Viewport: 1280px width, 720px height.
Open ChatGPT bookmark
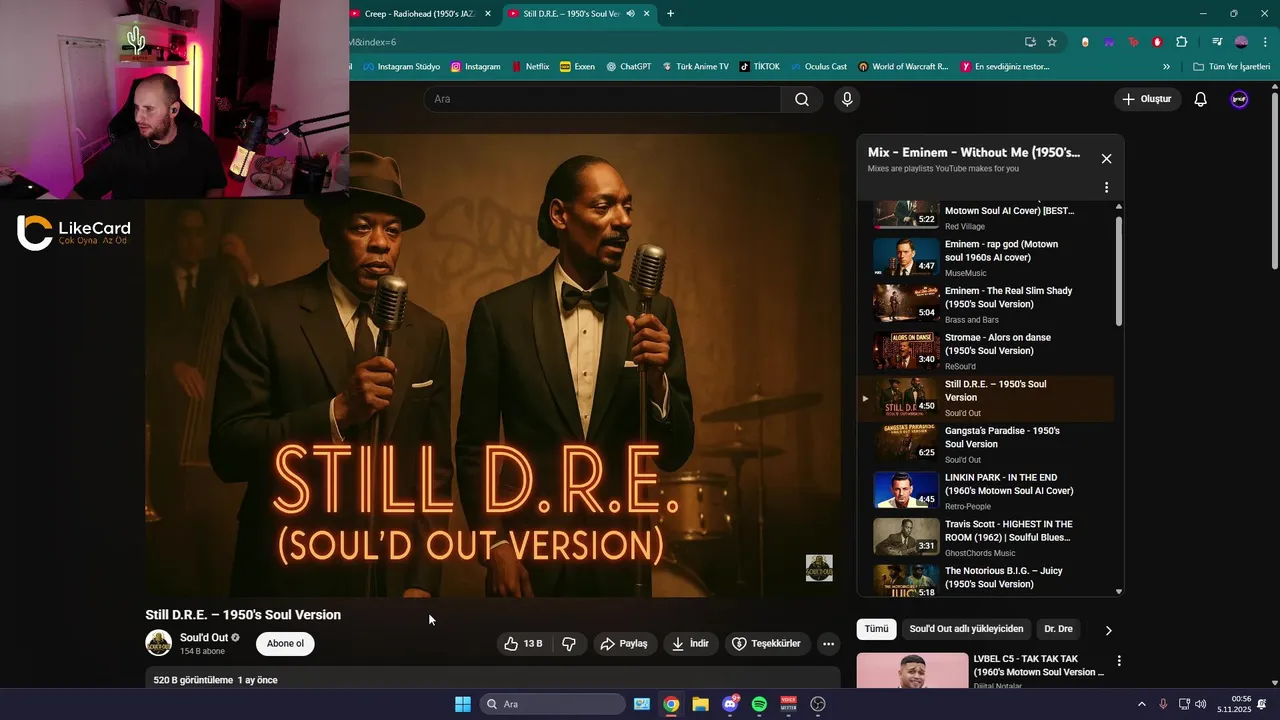[628, 66]
